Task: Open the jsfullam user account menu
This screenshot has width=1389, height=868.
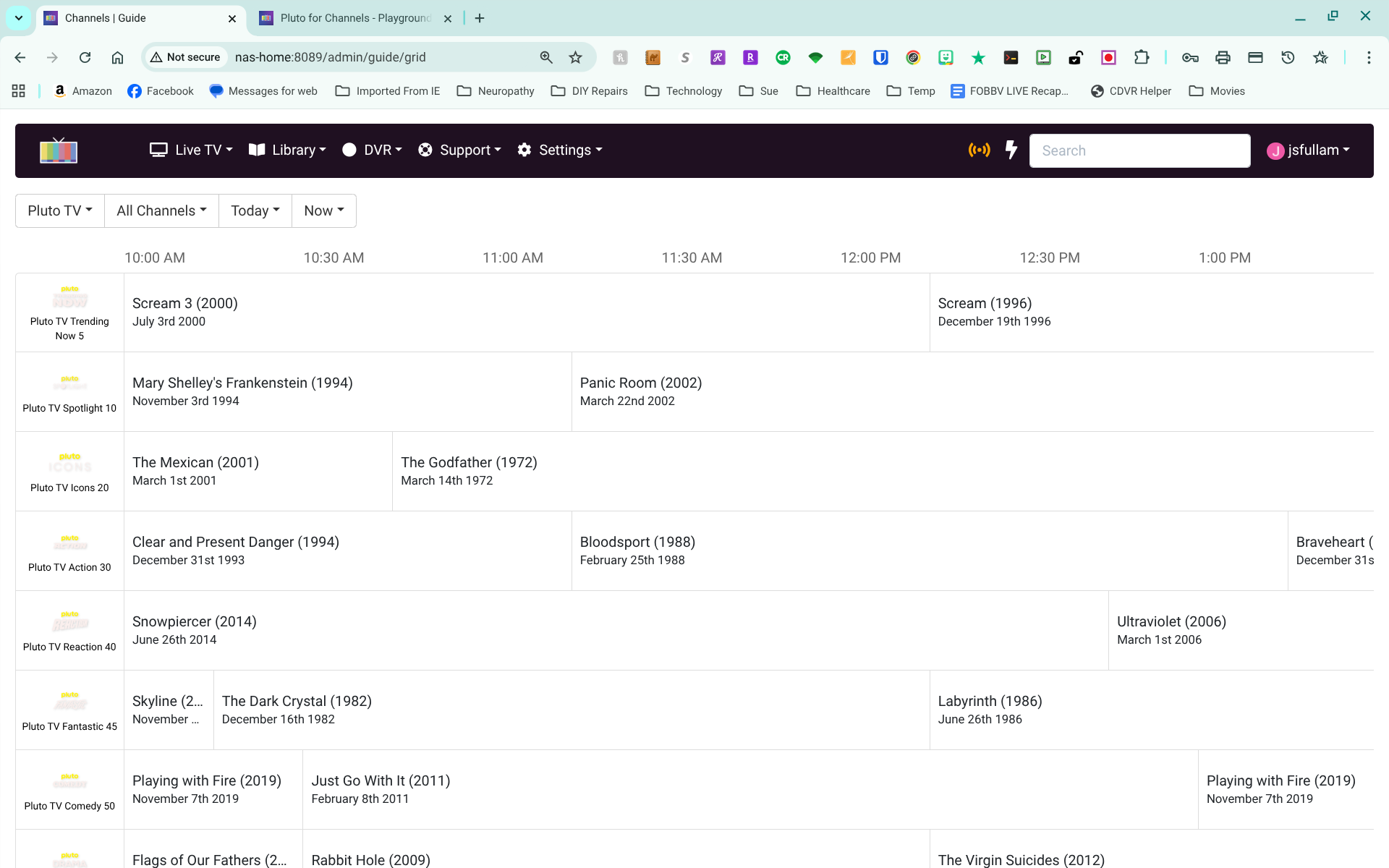Action: coord(1309,150)
